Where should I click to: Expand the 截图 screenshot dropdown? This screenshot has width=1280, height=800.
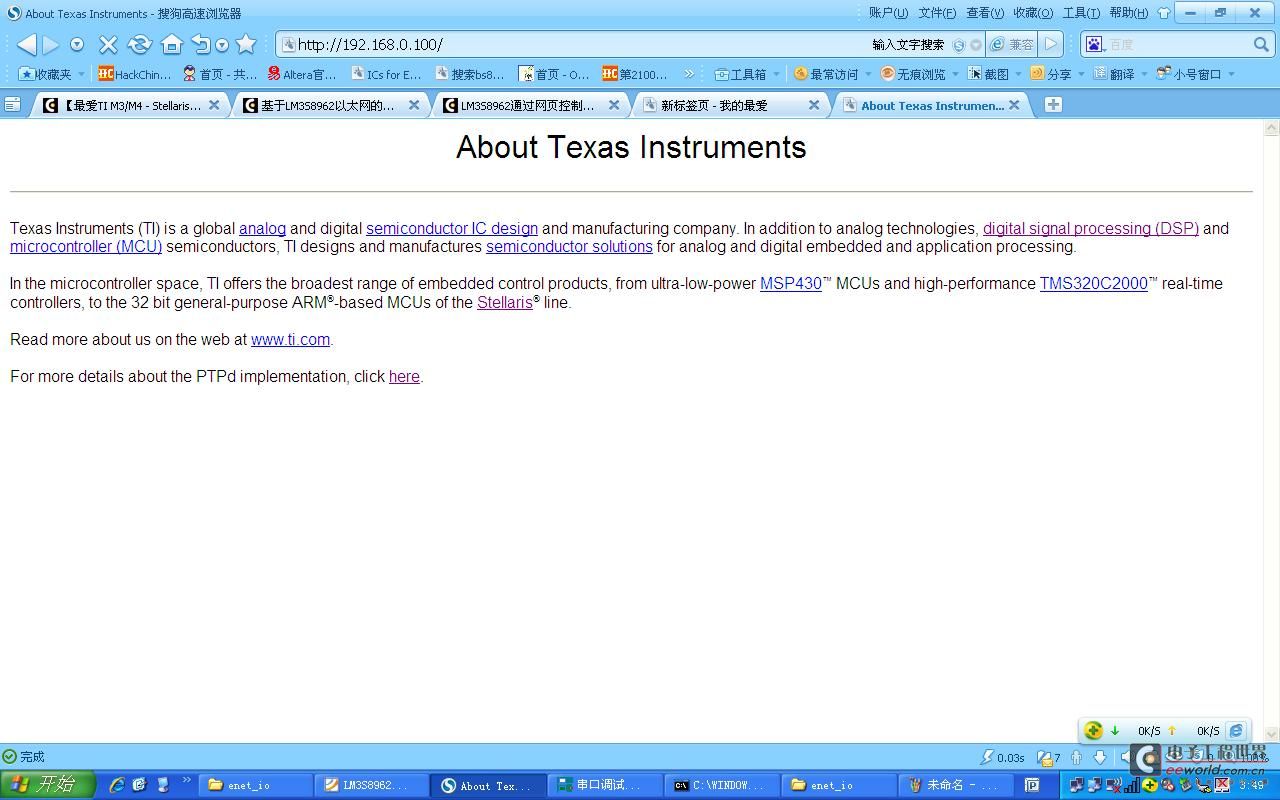pyautogui.click(x=1018, y=74)
